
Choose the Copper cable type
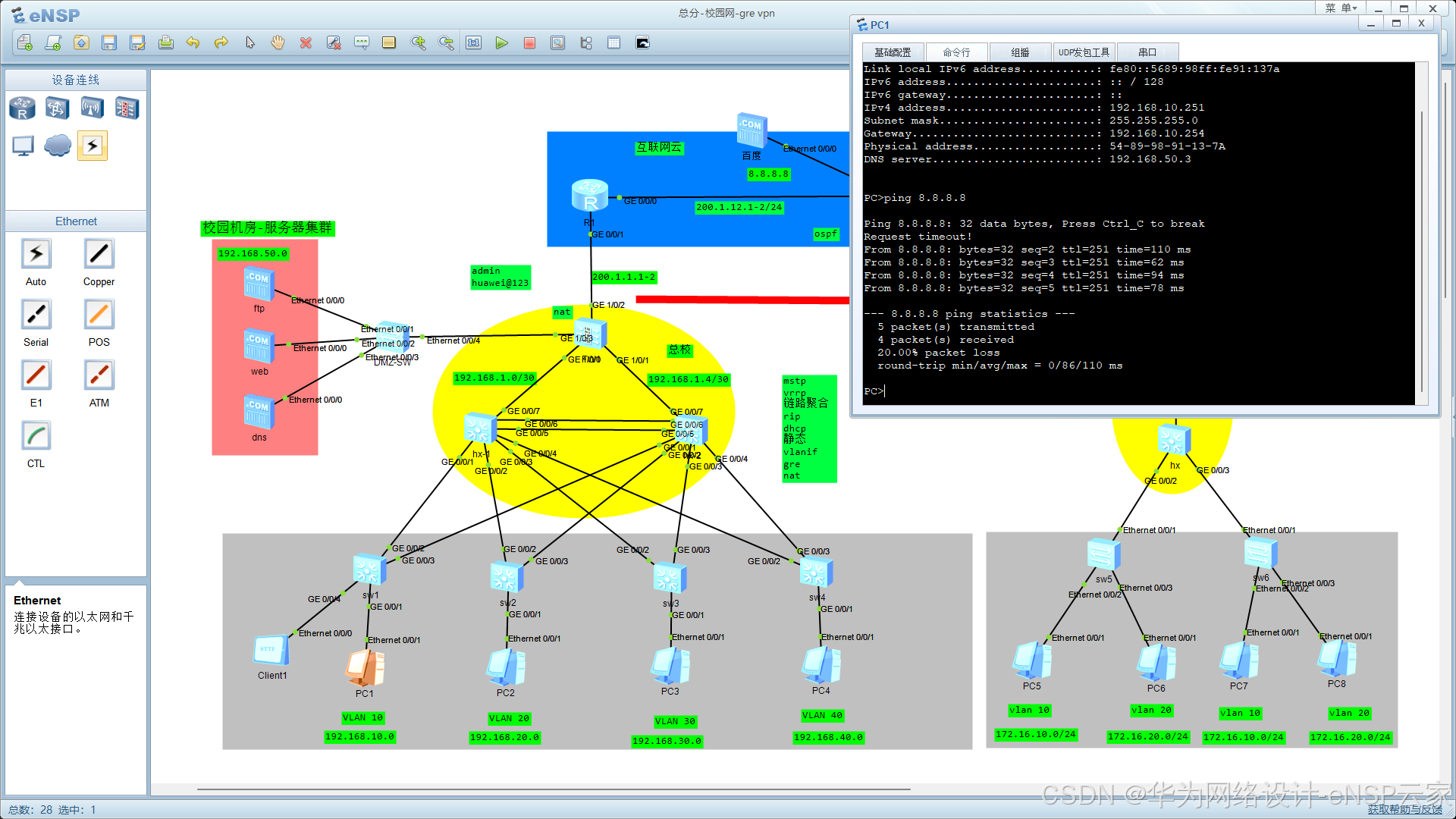[x=99, y=254]
